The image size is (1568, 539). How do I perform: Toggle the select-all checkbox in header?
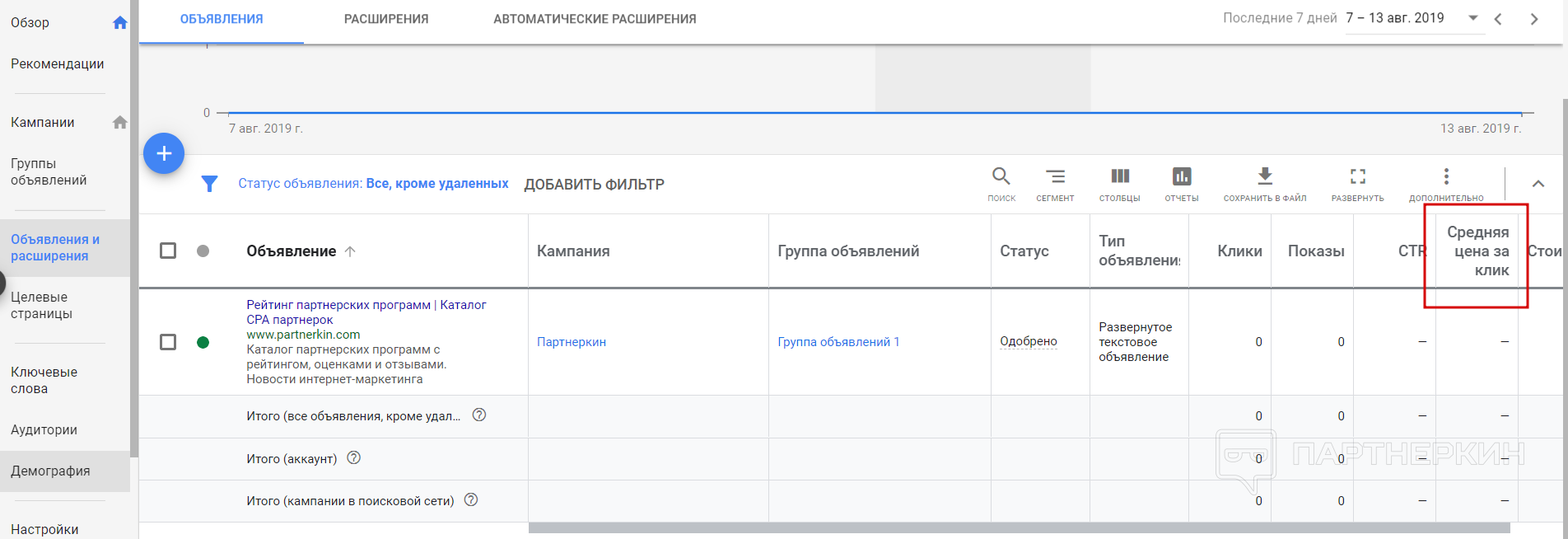click(x=168, y=251)
